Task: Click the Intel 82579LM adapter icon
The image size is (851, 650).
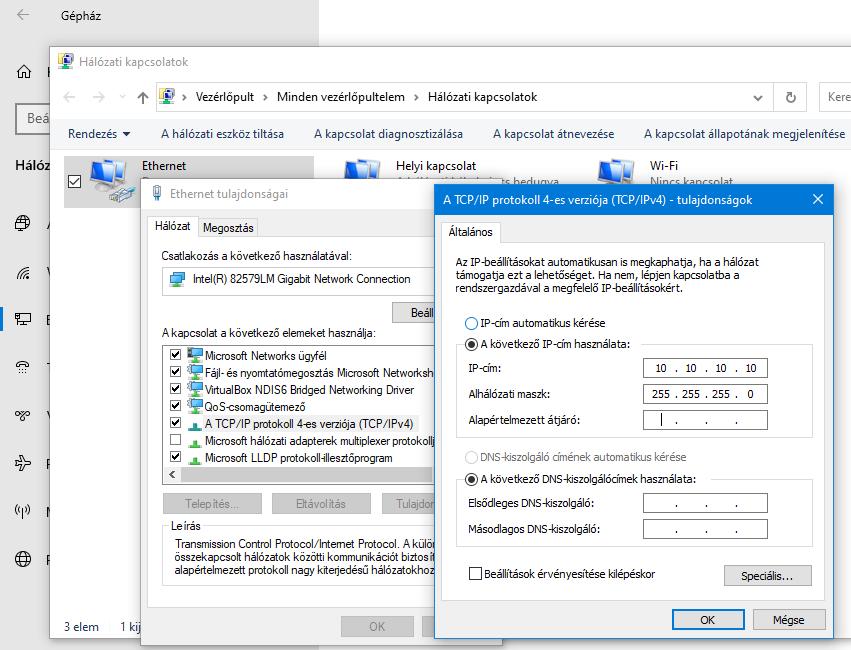Action: point(177,279)
